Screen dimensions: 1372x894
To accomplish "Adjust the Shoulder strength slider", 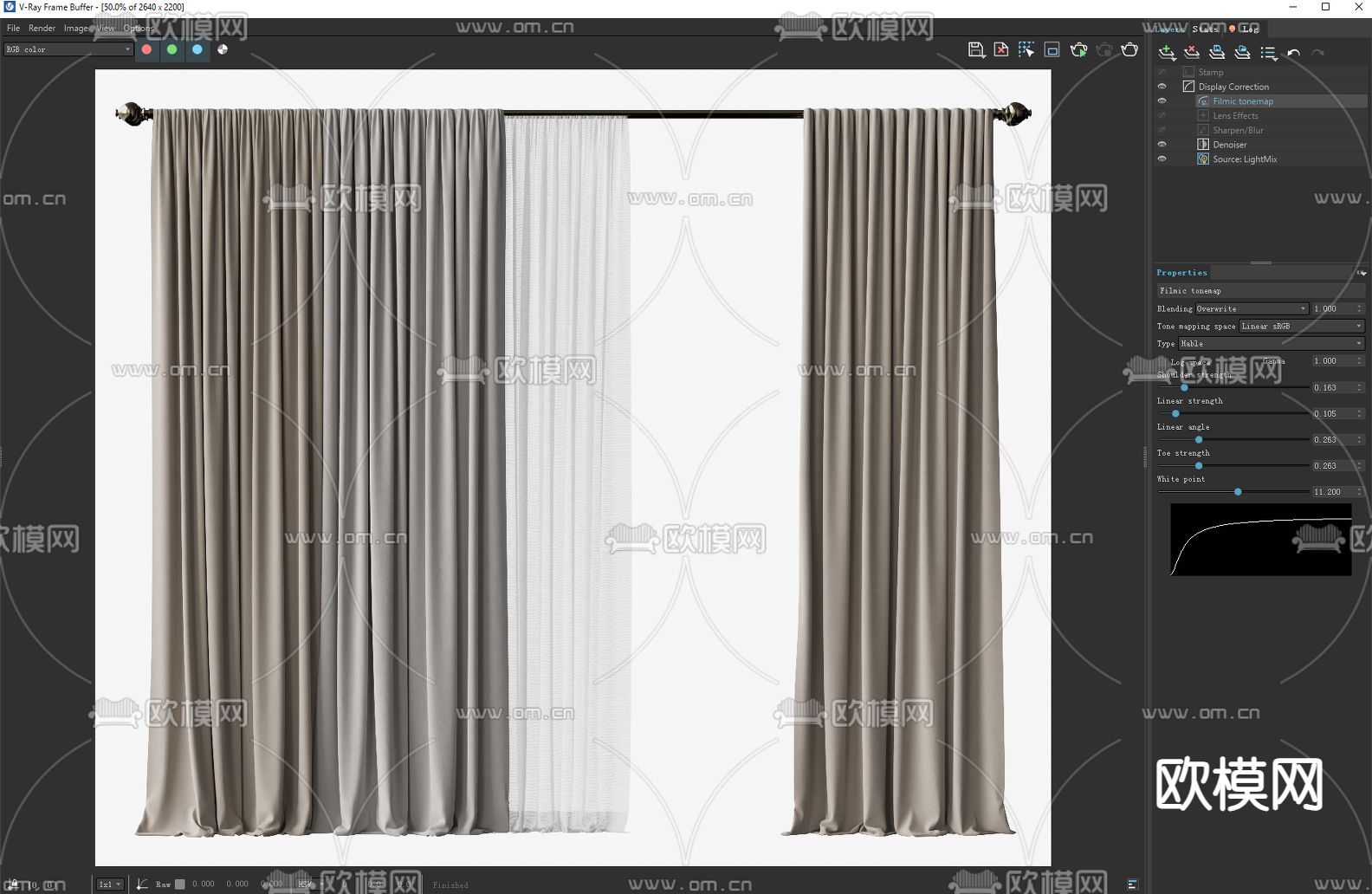I will (x=1184, y=387).
